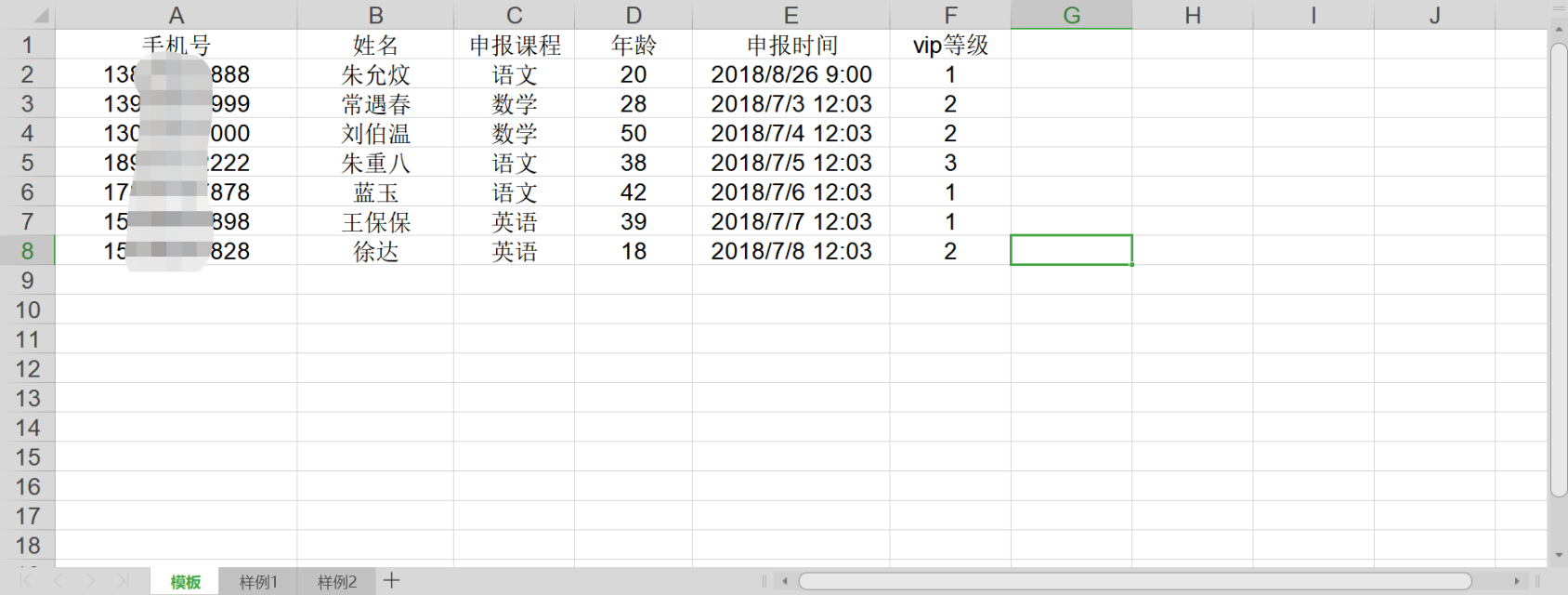The width and height of the screenshot is (1568, 595).
Task: Select column B header
Action: (375, 15)
